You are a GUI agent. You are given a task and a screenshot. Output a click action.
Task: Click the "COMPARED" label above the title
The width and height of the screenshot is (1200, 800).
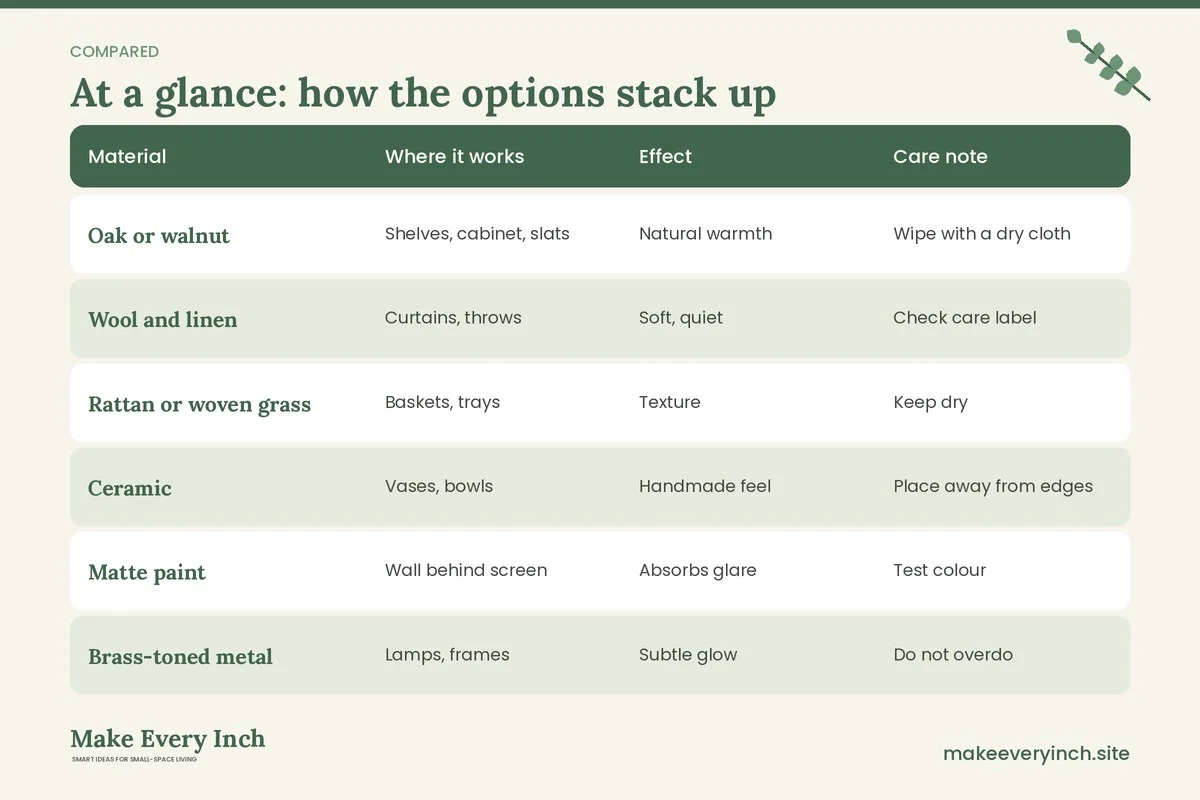click(114, 52)
